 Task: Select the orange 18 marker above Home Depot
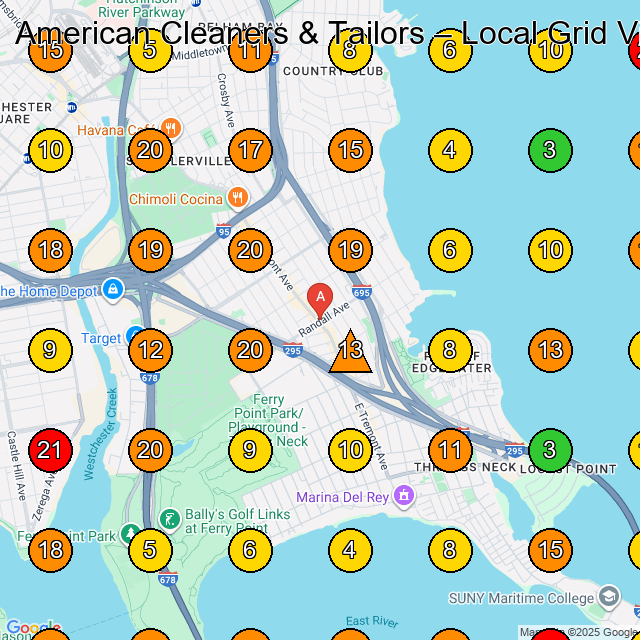[50, 250]
